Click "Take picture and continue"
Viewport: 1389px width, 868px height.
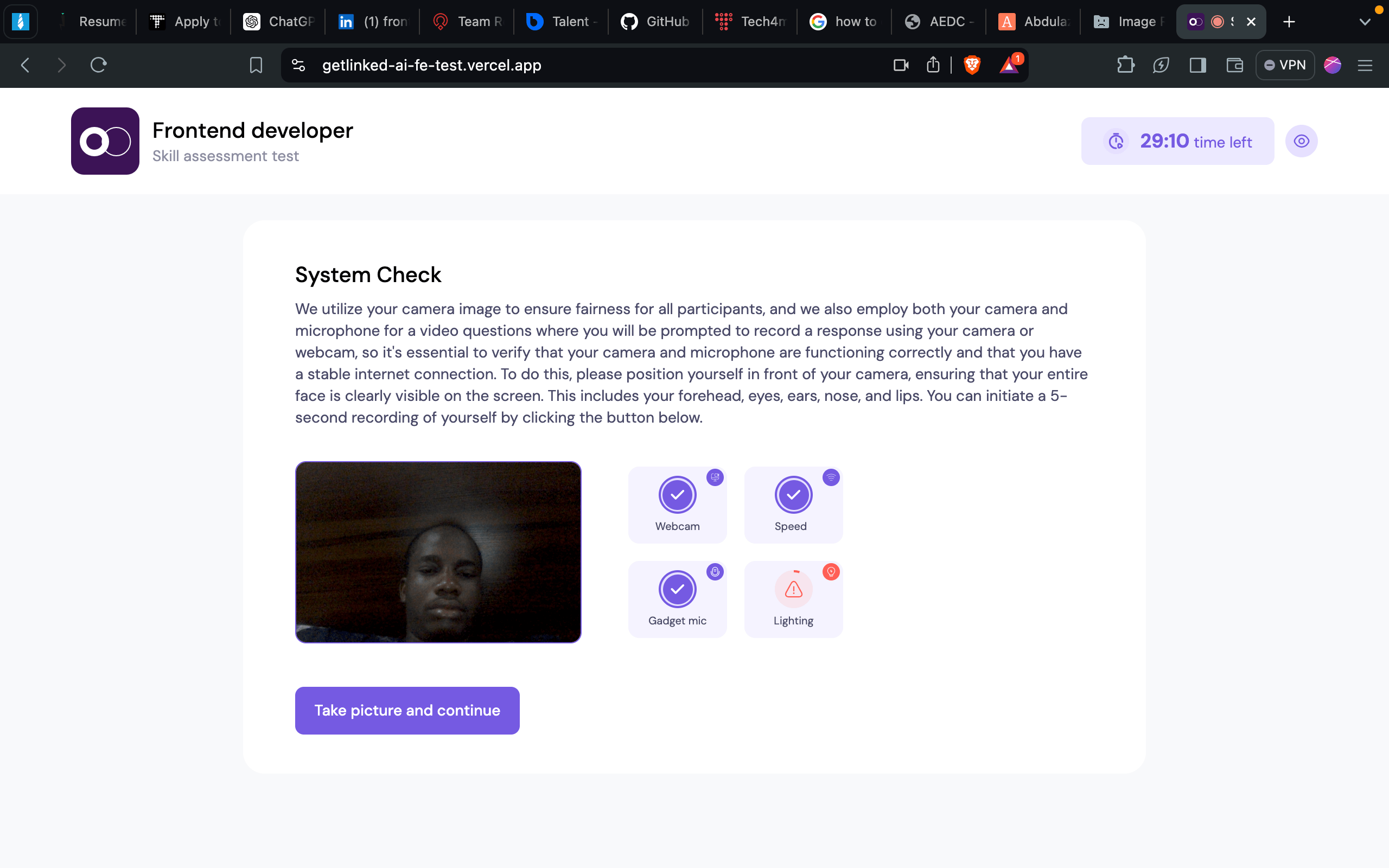(x=406, y=710)
